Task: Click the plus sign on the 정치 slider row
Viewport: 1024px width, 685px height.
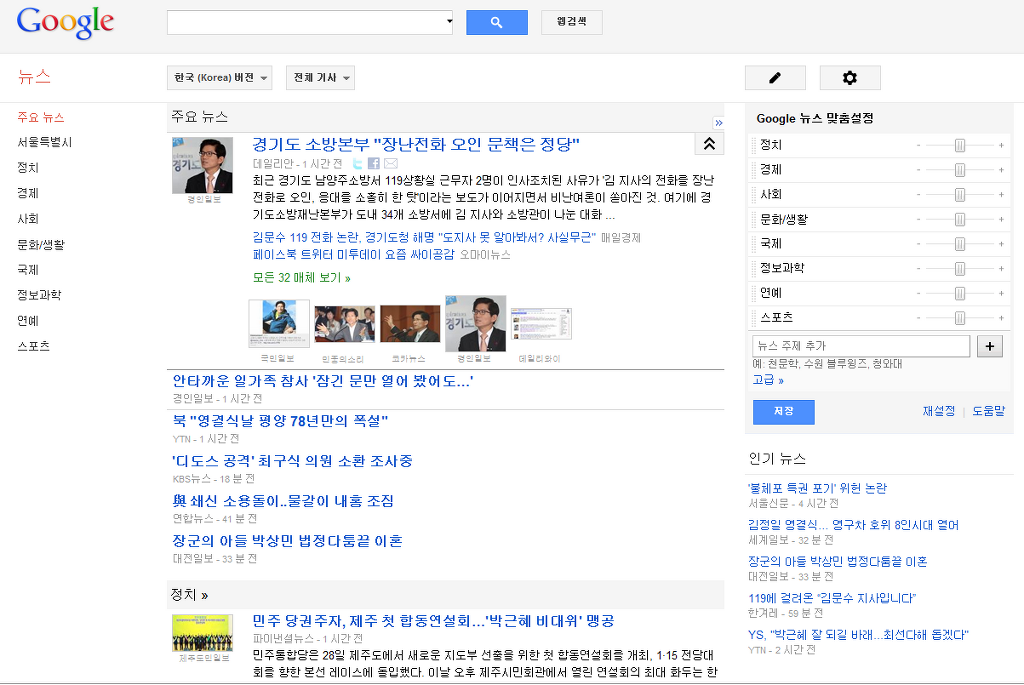Action: (x=1000, y=145)
